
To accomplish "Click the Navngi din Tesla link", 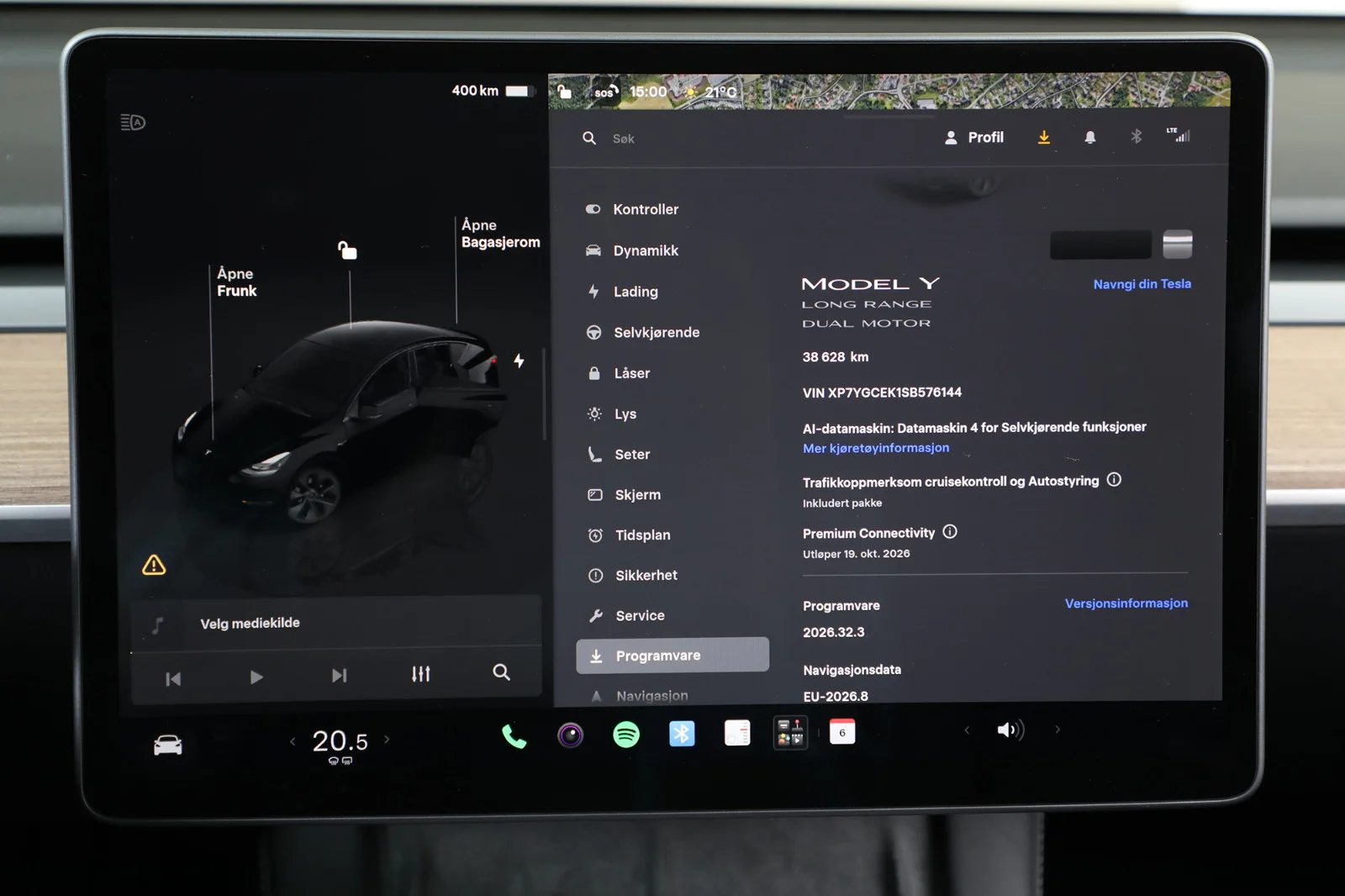I will (1142, 284).
